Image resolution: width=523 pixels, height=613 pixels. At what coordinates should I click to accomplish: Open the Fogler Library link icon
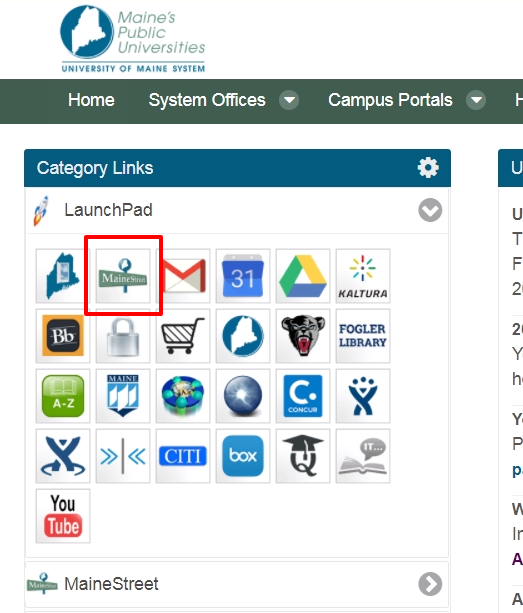pos(363,336)
